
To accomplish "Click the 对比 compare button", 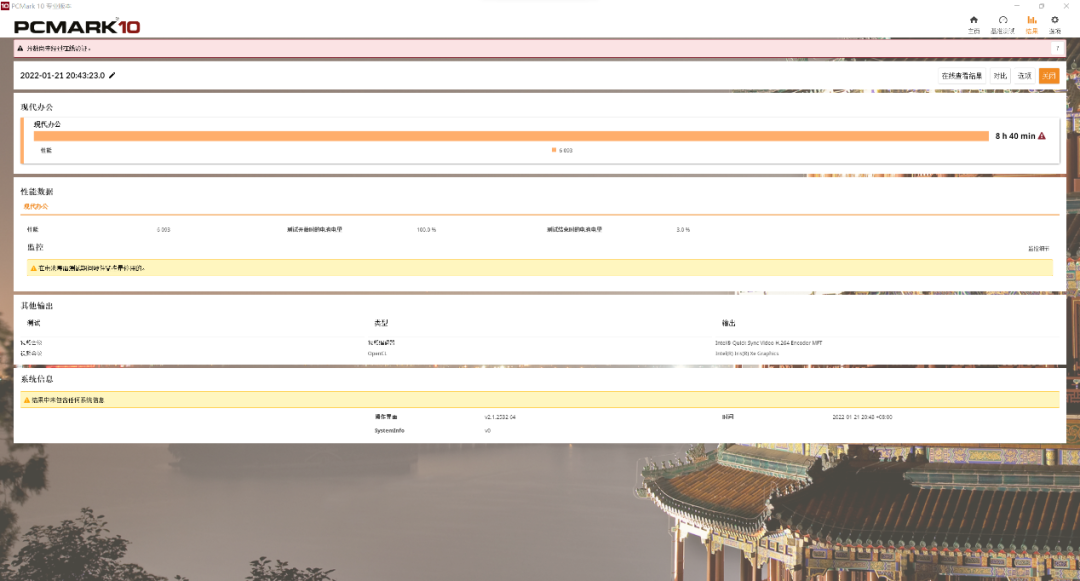I will 1000,76.
